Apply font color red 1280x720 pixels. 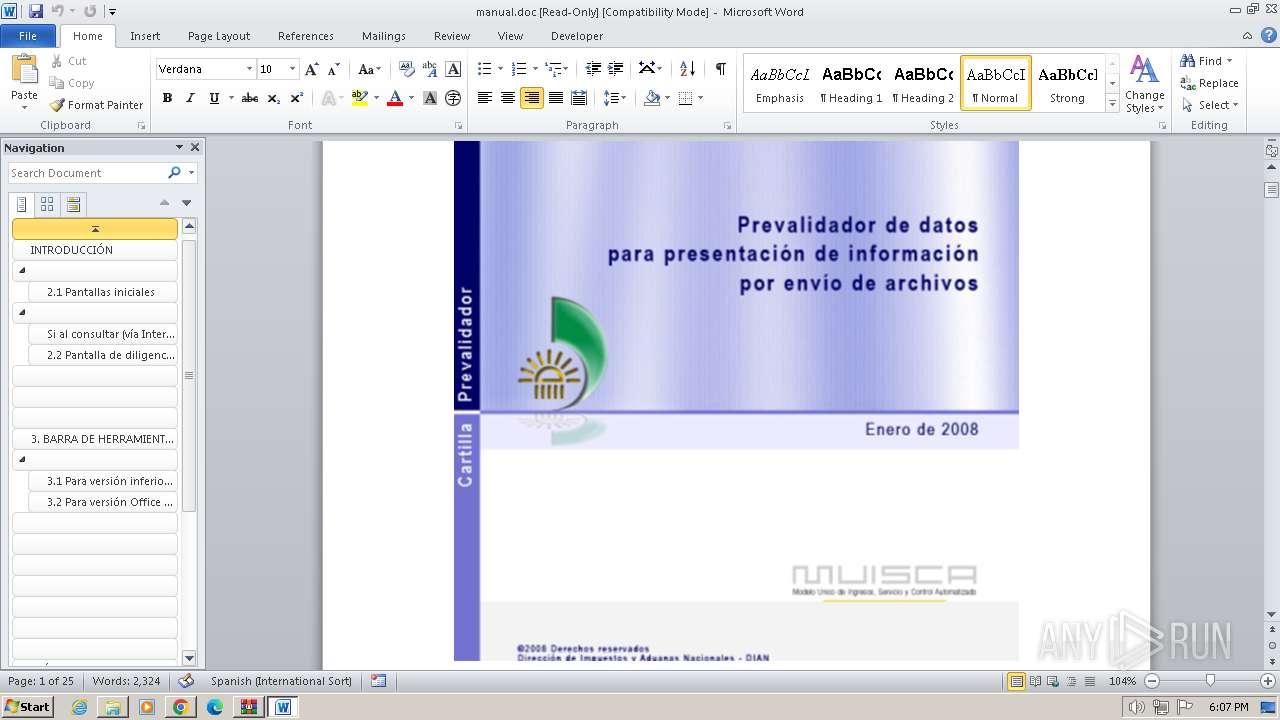[x=394, y=98]
